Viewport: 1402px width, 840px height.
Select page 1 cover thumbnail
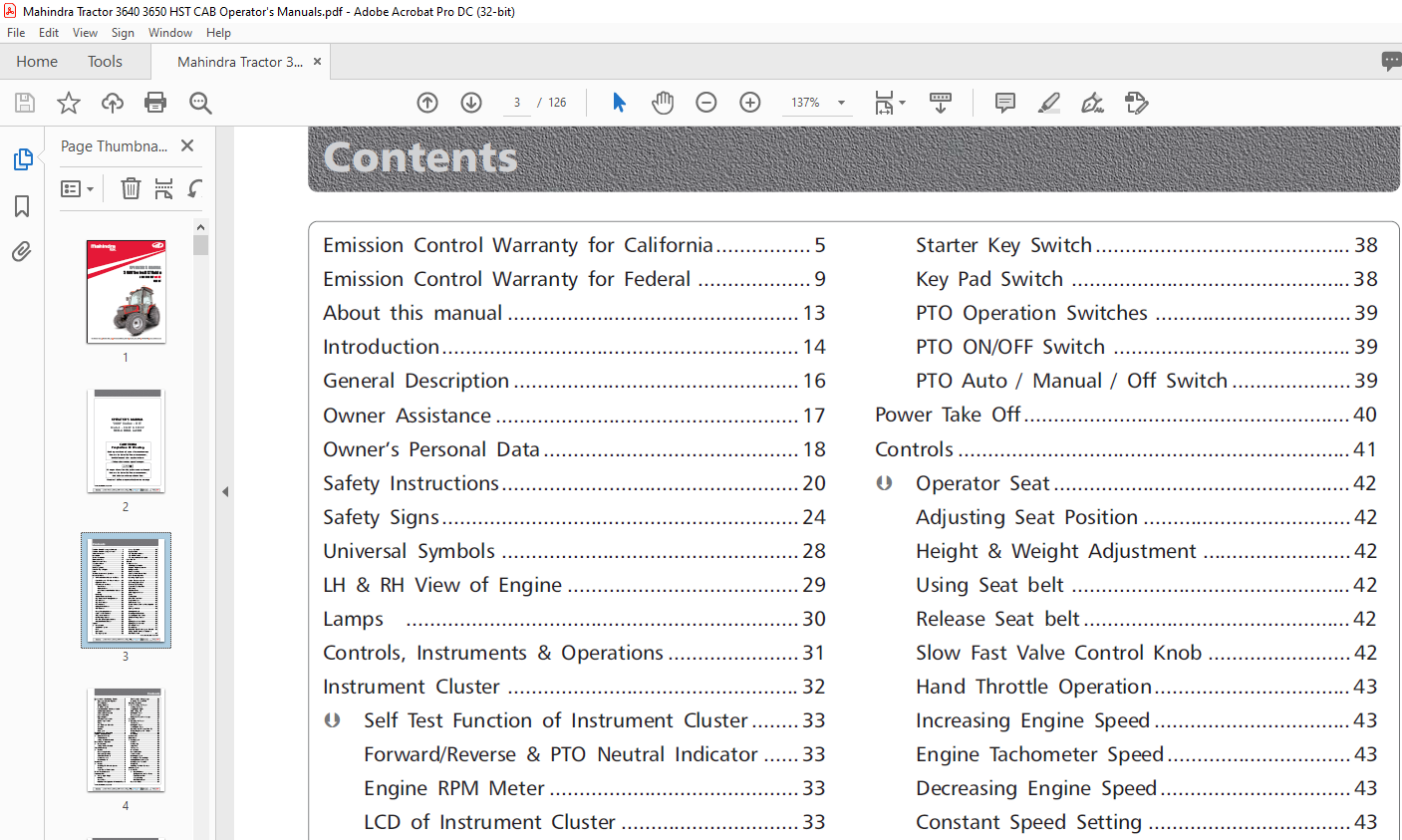click(x=126, y=292)
